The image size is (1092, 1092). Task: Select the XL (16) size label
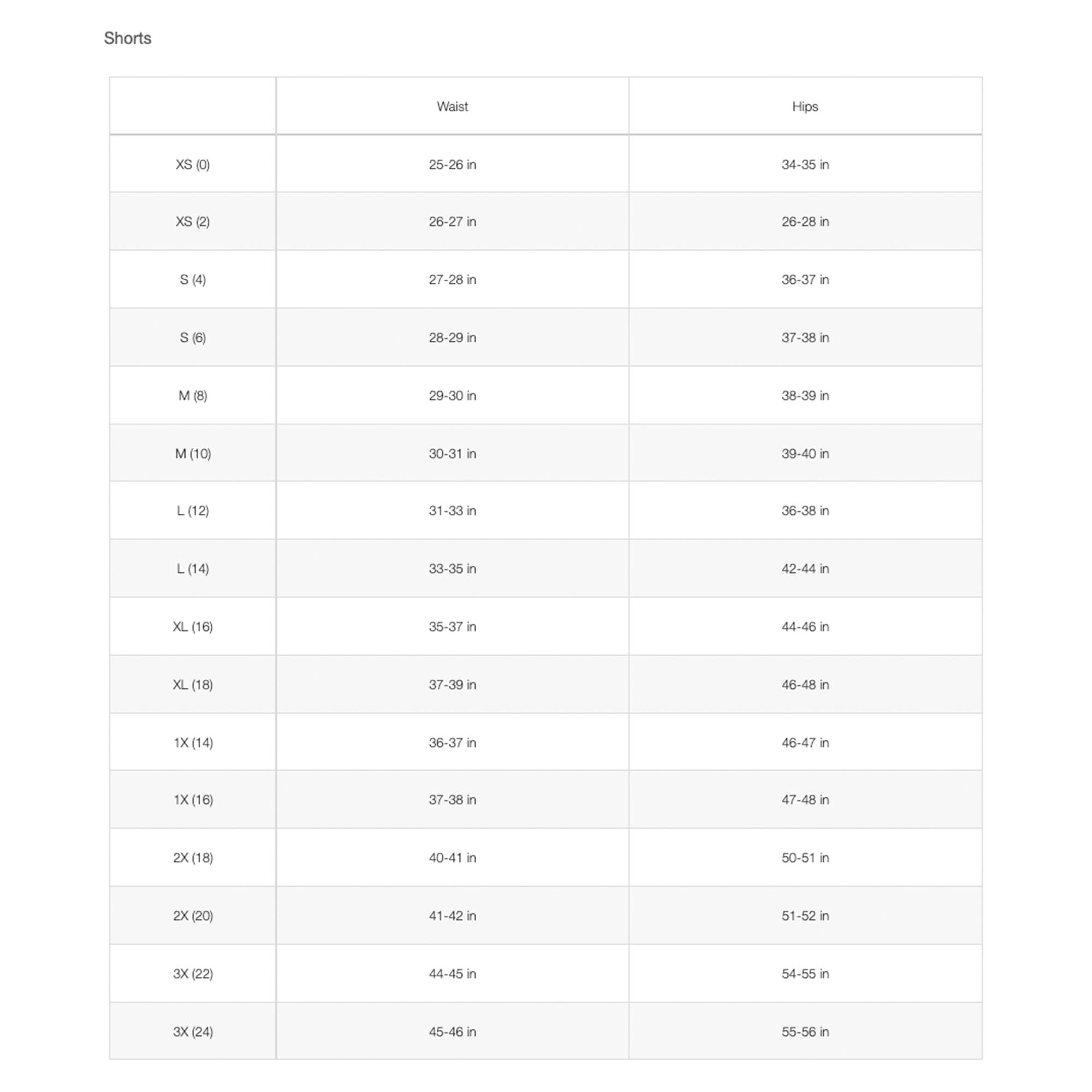pyautogui.click(x=193, y=627)
